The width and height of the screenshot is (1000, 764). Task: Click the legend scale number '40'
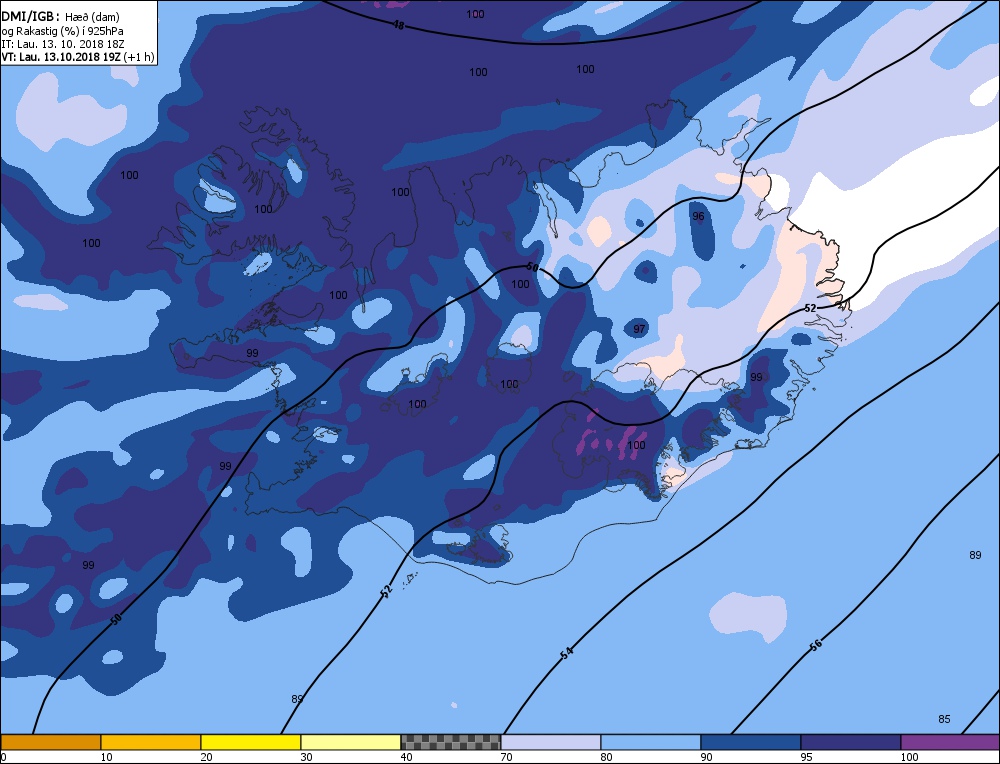[406, 757]
